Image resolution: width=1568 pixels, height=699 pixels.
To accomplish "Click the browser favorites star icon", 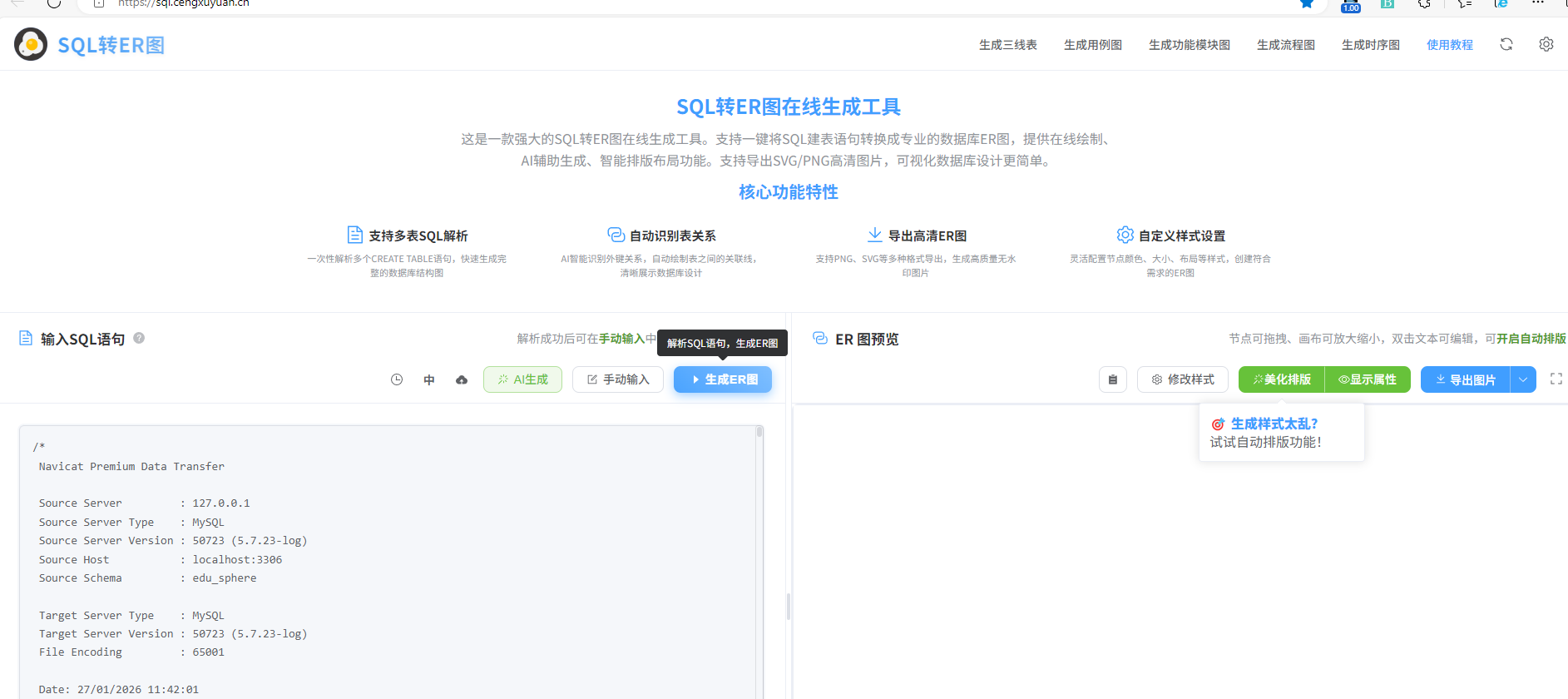I will (1307, 3).
